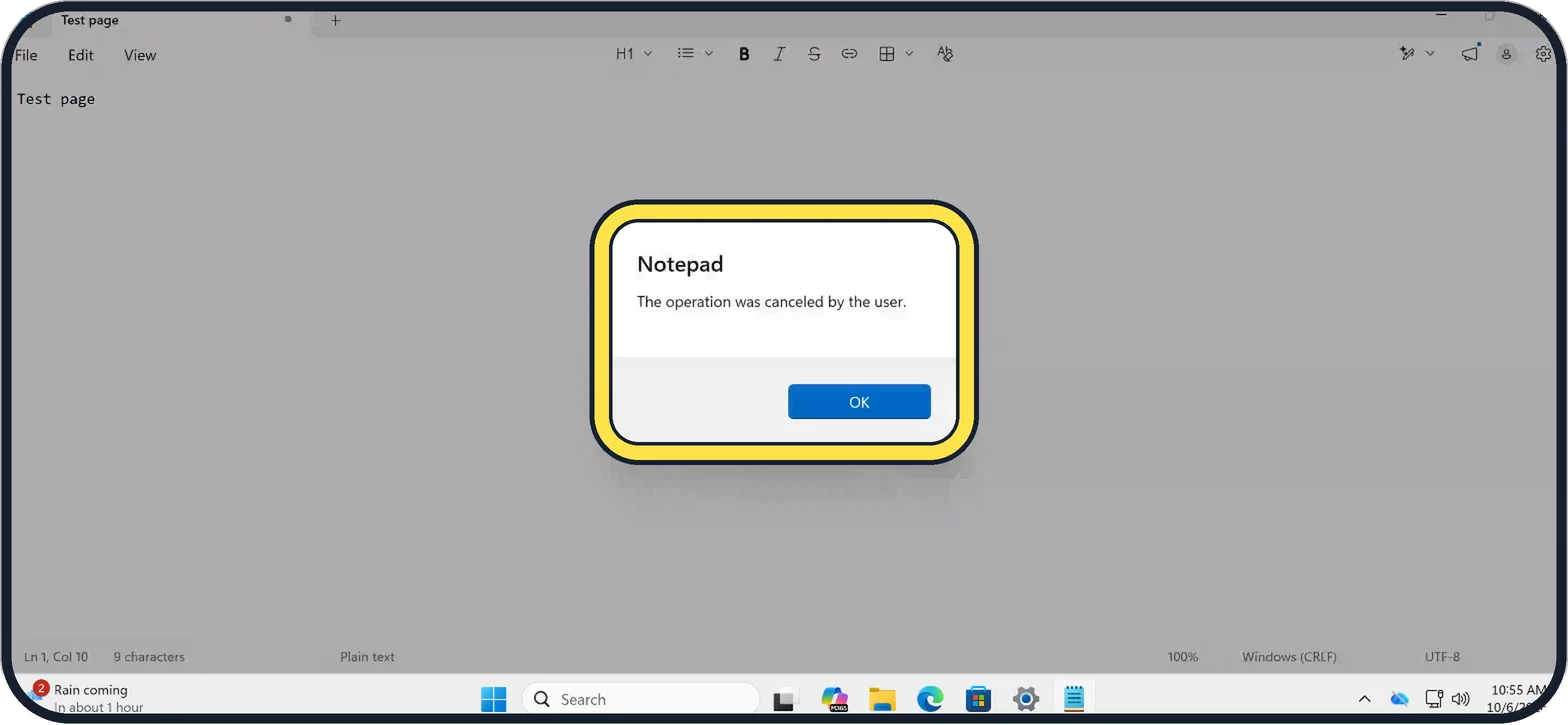Click the OneDrive tray icon
Viewport: 1568px width, 725px height.
point(1399,699)
